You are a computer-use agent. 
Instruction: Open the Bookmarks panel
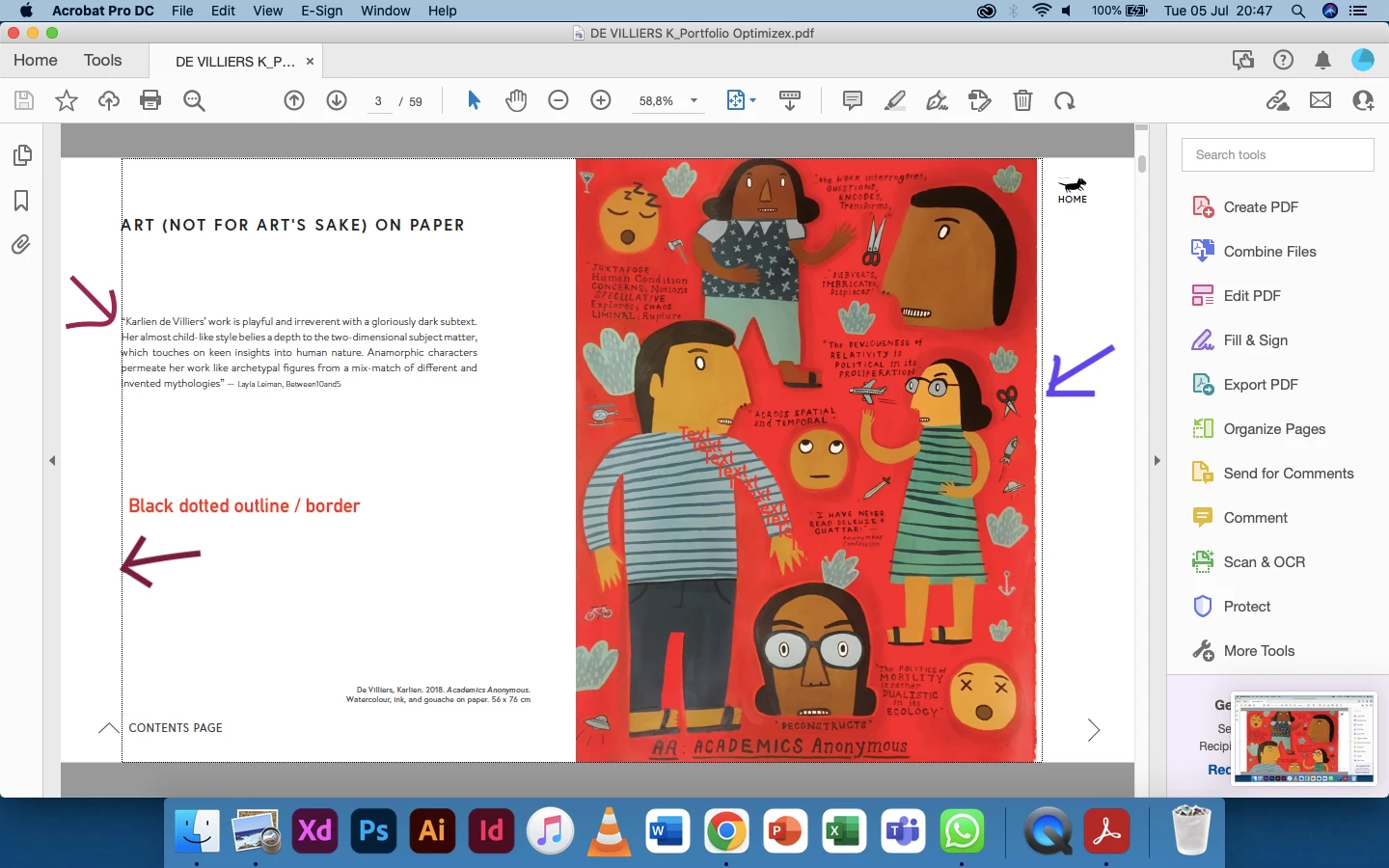click(21, 201)
